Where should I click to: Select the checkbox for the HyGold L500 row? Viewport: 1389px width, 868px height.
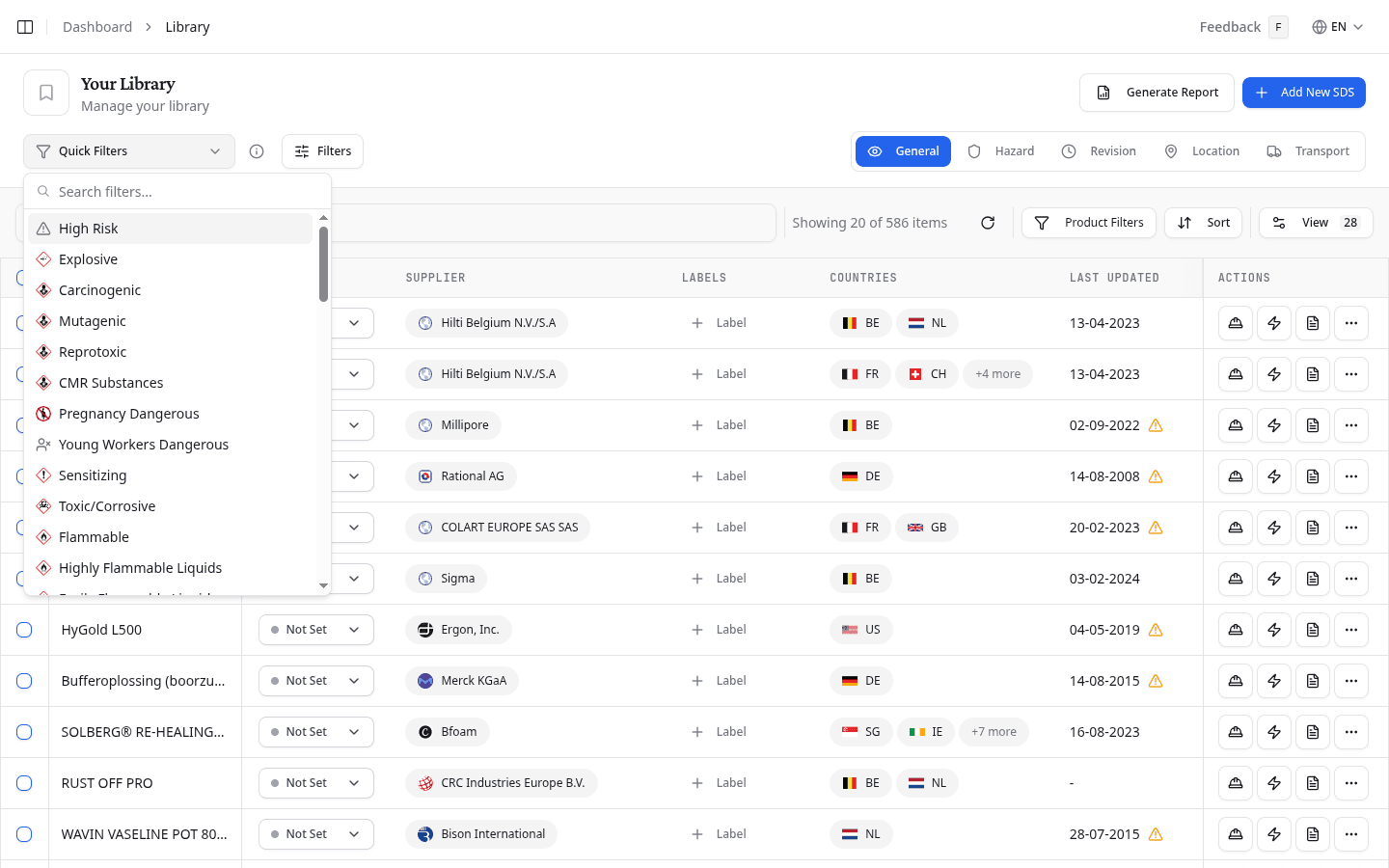[x=24, y=629]
